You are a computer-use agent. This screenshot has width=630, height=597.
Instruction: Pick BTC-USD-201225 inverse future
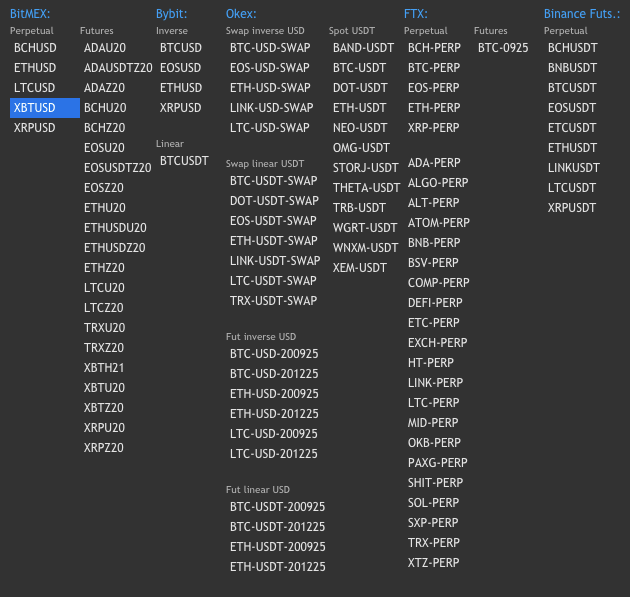[274, 374]
